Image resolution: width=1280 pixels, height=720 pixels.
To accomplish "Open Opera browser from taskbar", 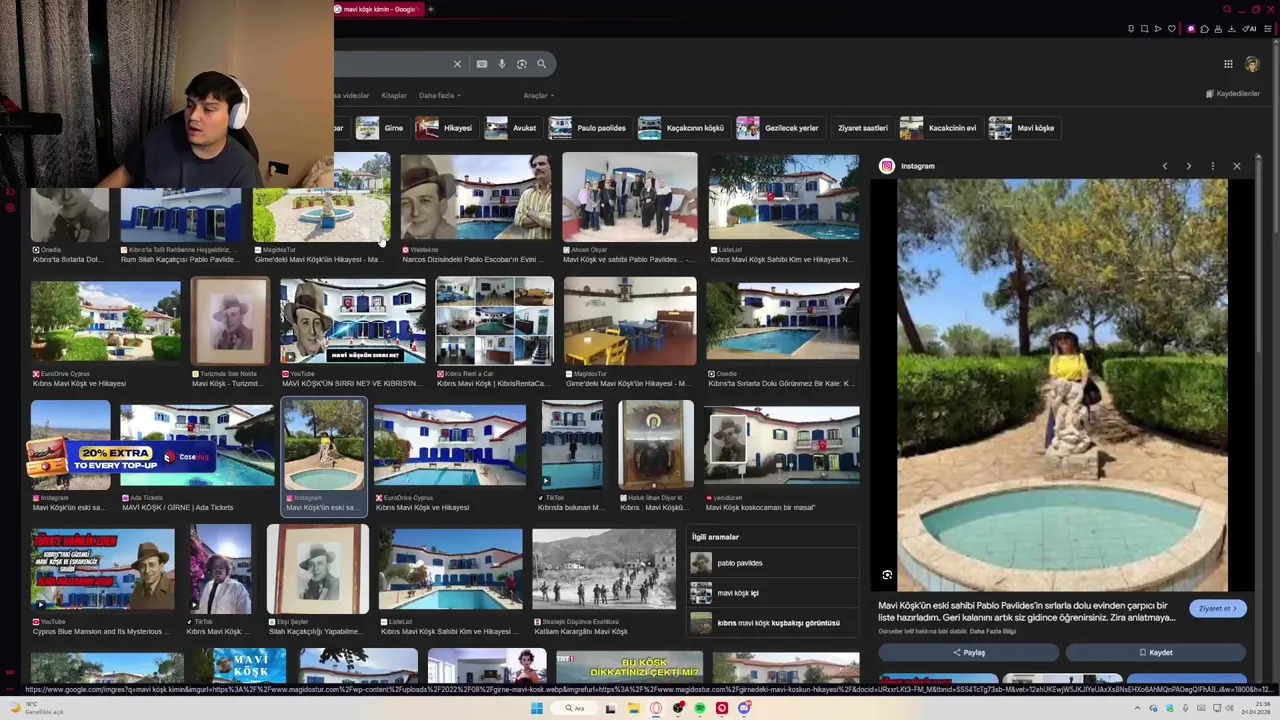I will tap(656, 708).
